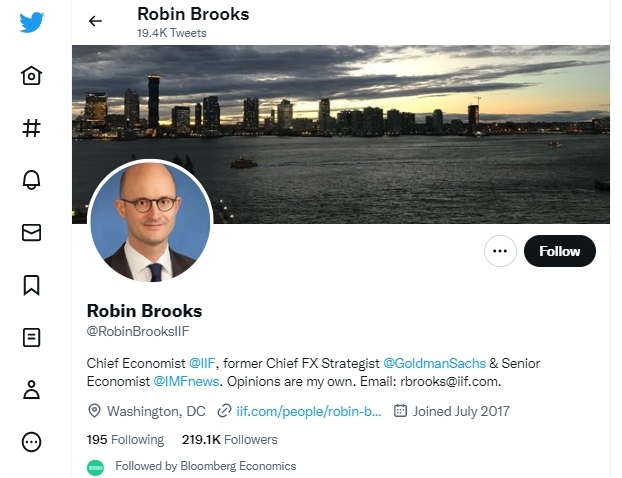Open Robin Brooks' profile photo
Image resolution: width=622 pixels, height=478 pixels.
click(150, 221)
